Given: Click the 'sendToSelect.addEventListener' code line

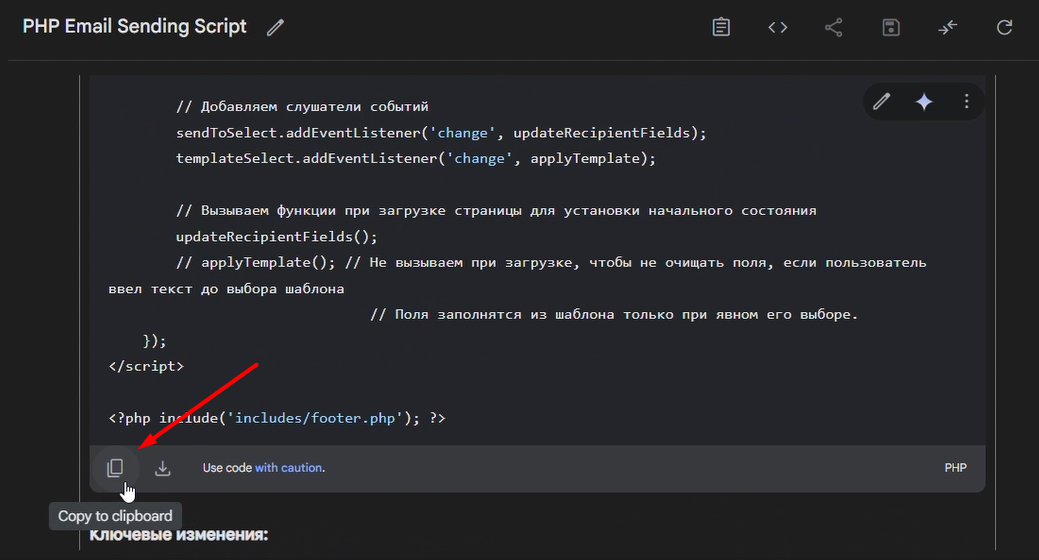Looking at the screenshot, I should pos(441,133).
